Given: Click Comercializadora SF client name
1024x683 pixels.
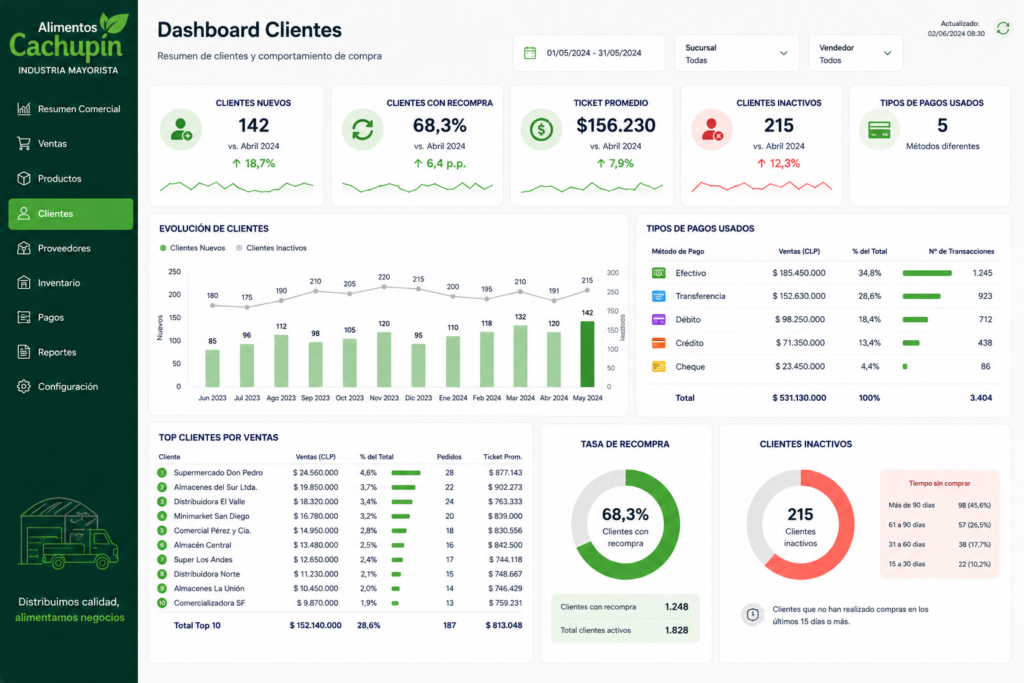Looking at the screenshot, I should pyautogui.click(x=210, y=603).
